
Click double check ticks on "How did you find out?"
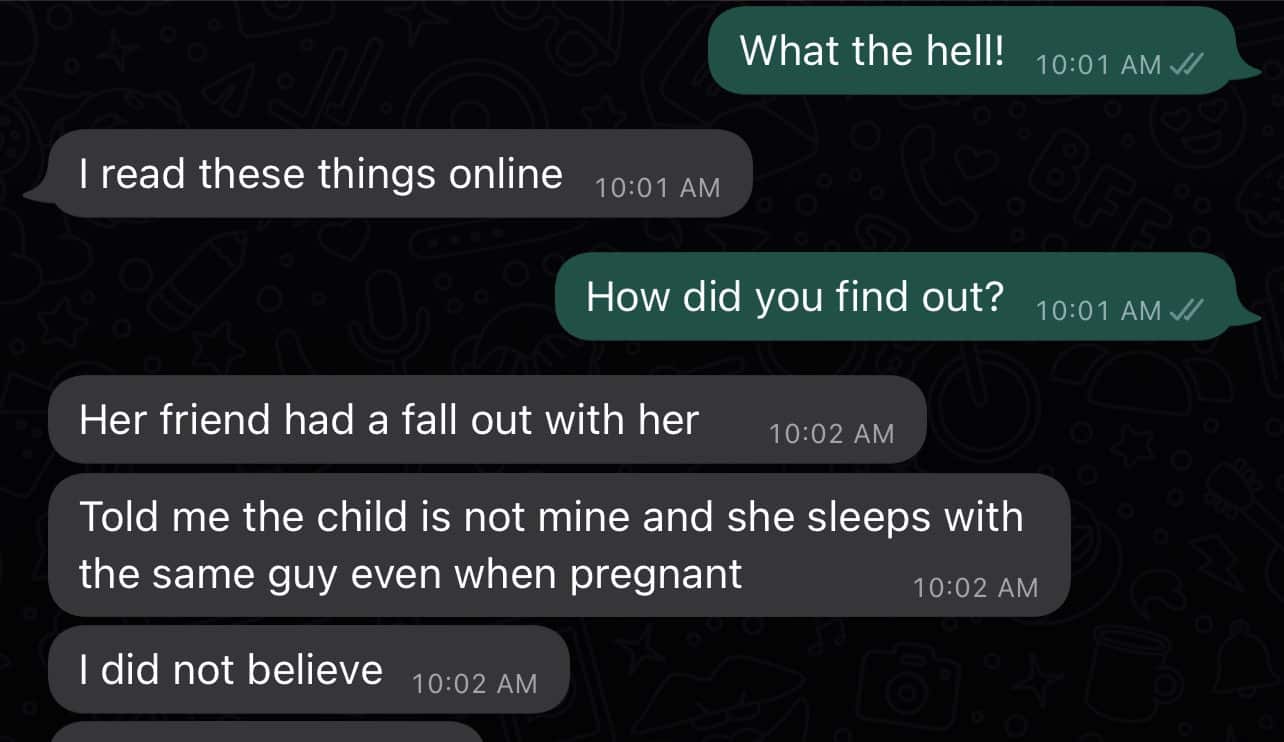(1187, 310)
